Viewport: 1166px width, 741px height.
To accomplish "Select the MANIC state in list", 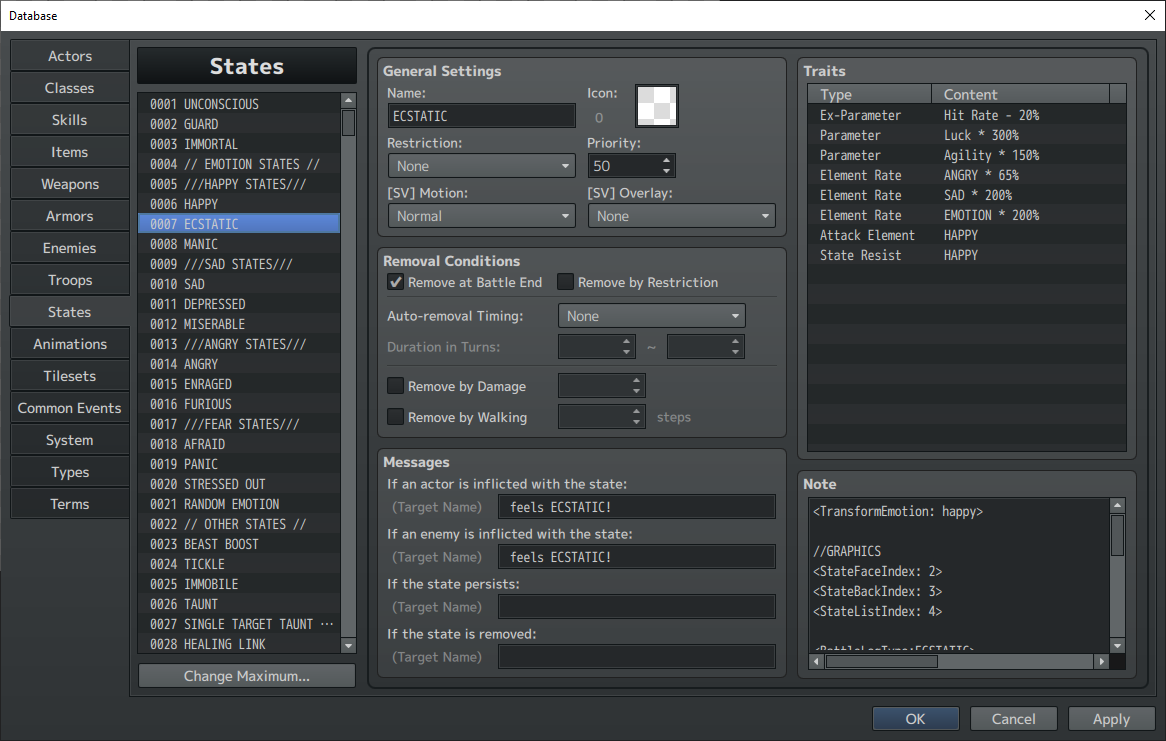I will tap(239, 244).
